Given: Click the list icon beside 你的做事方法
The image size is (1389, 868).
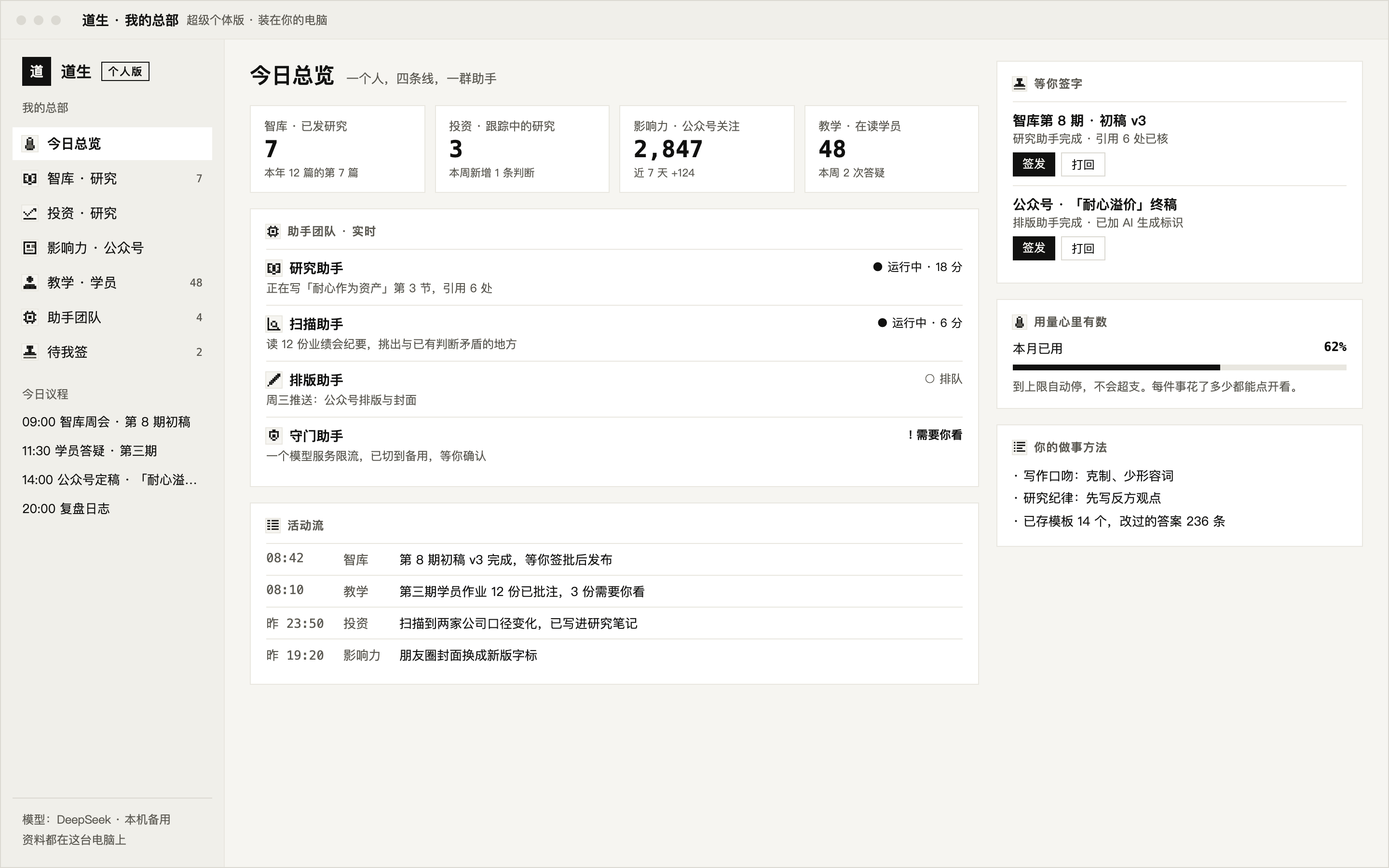Looking at the screenshot, I should pos(1020,447).
